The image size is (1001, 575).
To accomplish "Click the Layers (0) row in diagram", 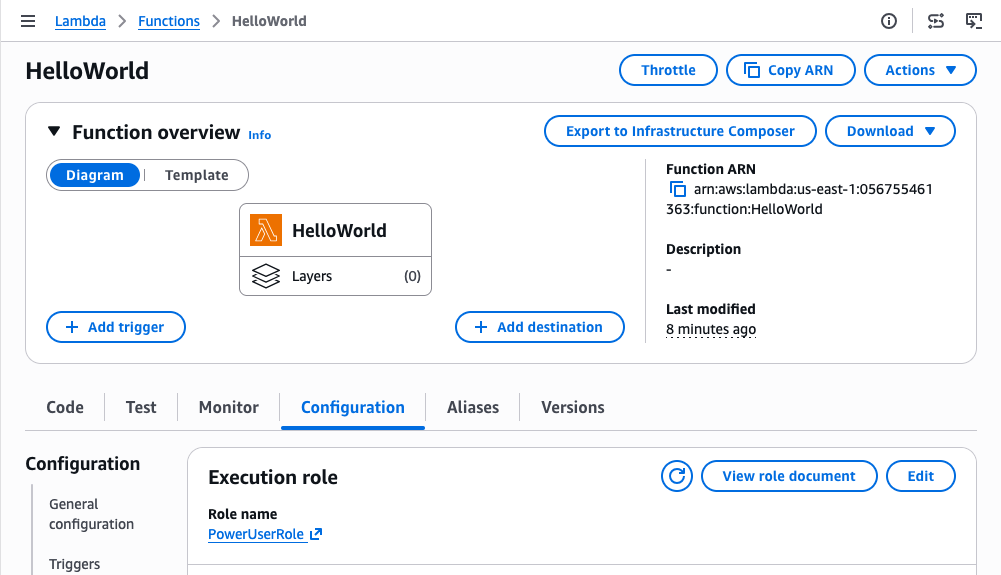I will [x=335, y=276].
